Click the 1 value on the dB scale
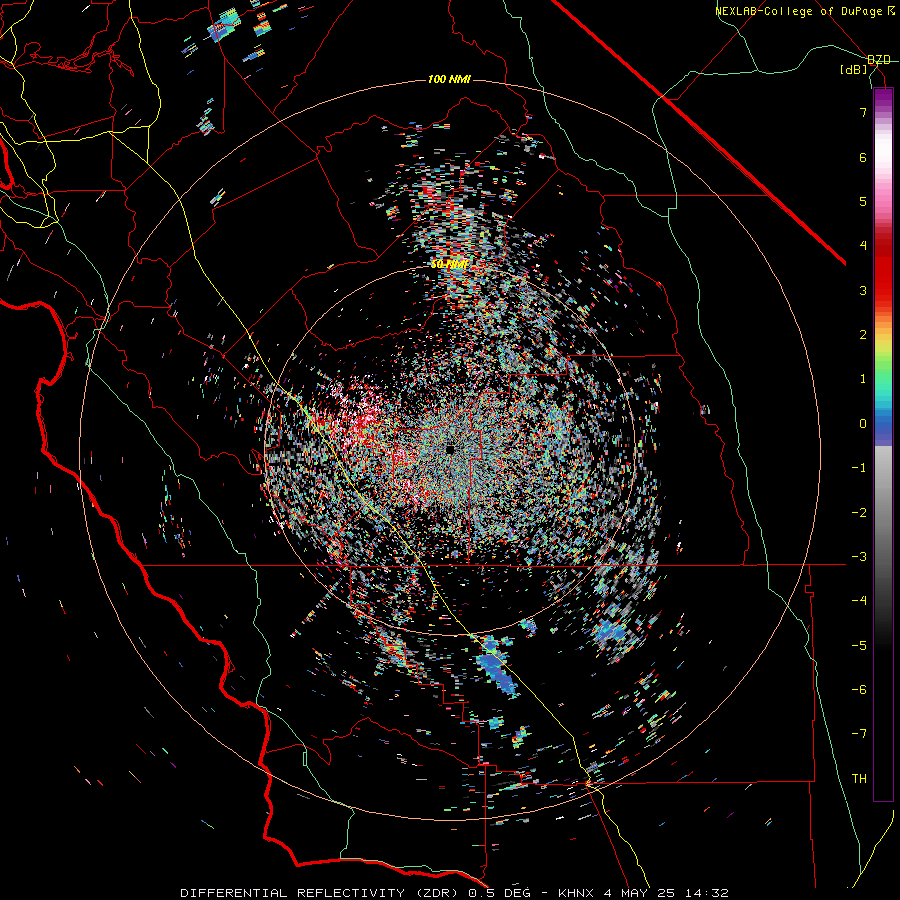 pos(863,379)
